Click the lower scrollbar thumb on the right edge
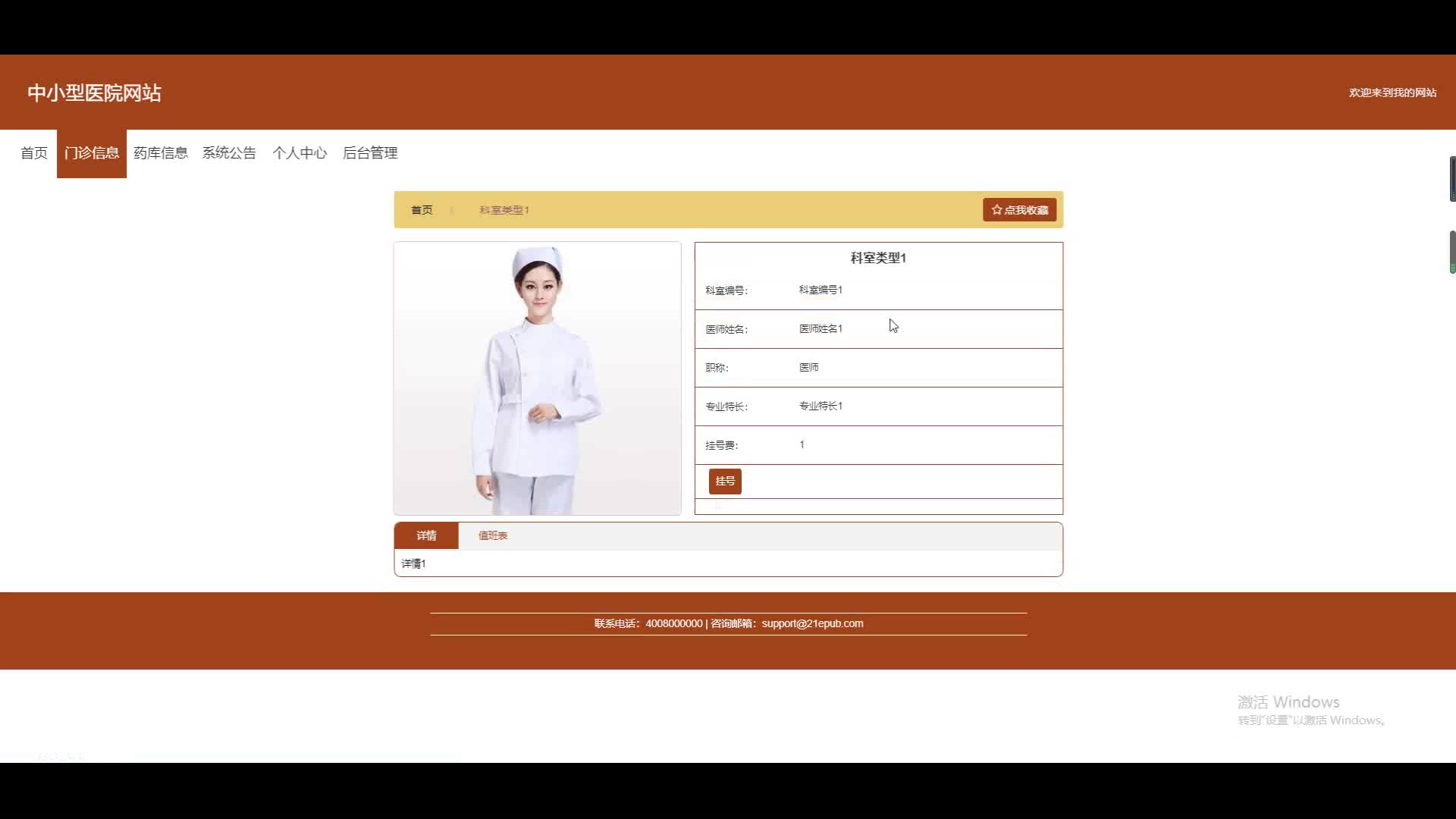Viewport: 1456px width, 819px height. pyautogui.click(x=1452, y=251)
